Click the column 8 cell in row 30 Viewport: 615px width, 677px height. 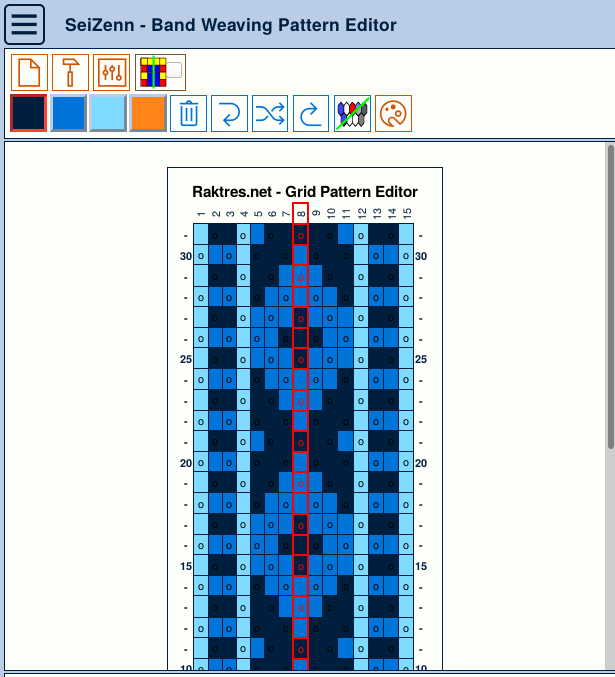pyautogui.click(x=301, y=256)
